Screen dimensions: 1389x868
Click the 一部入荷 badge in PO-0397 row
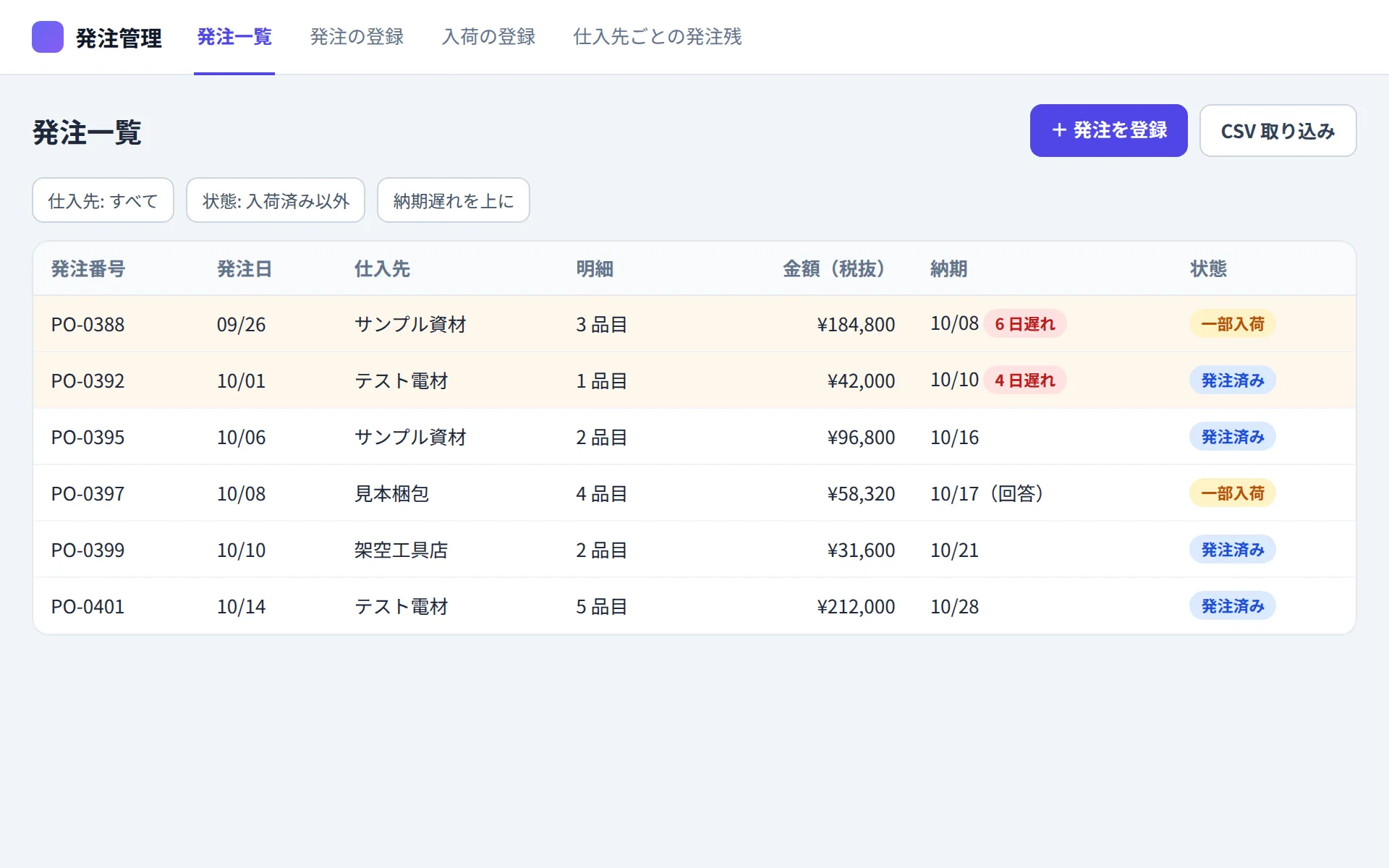[1233, 493]
